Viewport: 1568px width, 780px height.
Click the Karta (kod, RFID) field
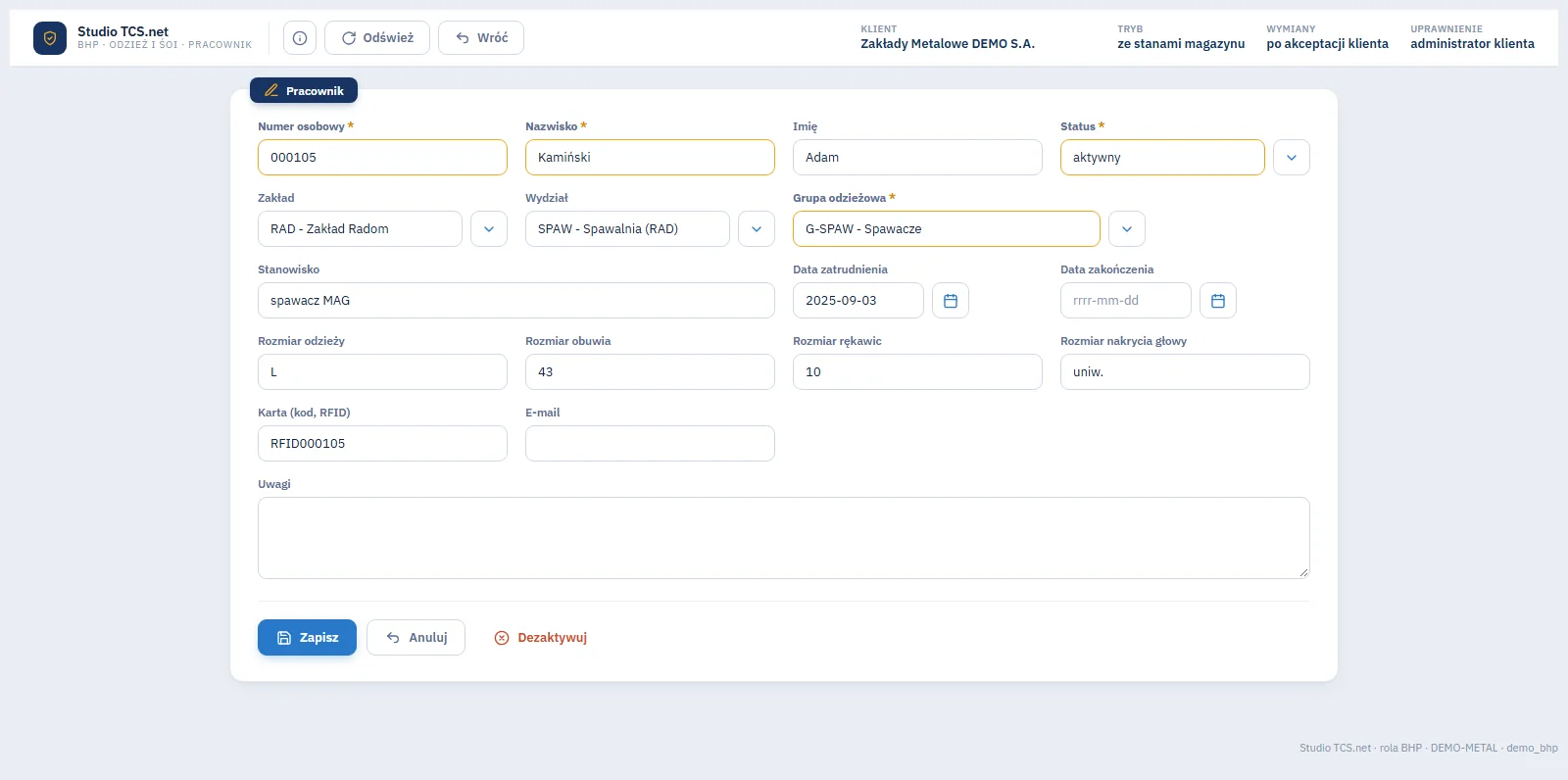click(x=382, y=444)
